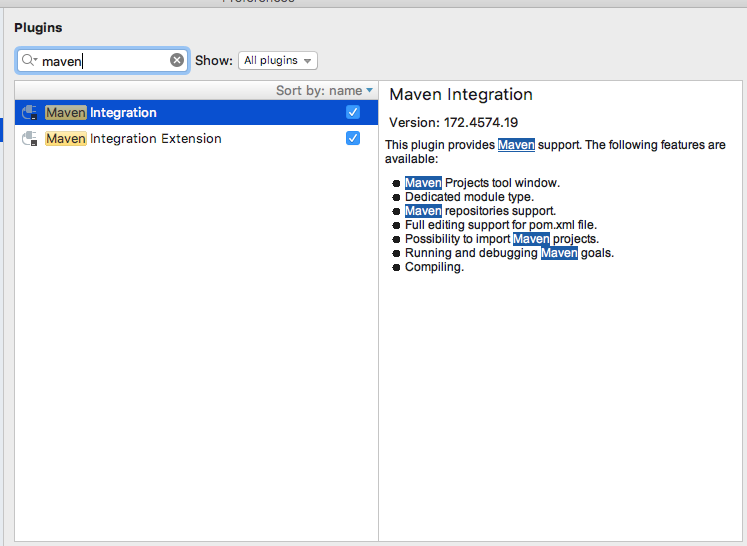Click the search magnifier icon in plugin search
Viewport: 747px width, 546px height.
29,60
